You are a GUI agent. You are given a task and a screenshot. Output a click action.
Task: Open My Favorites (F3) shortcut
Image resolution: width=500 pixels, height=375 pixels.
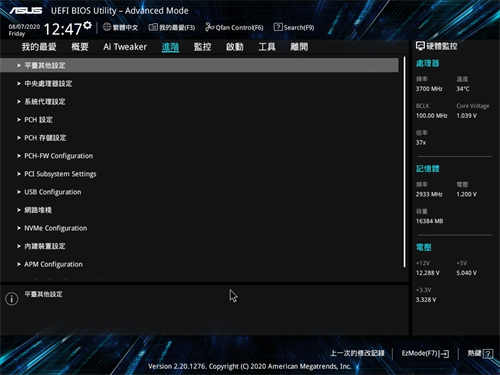pos(172,27)
